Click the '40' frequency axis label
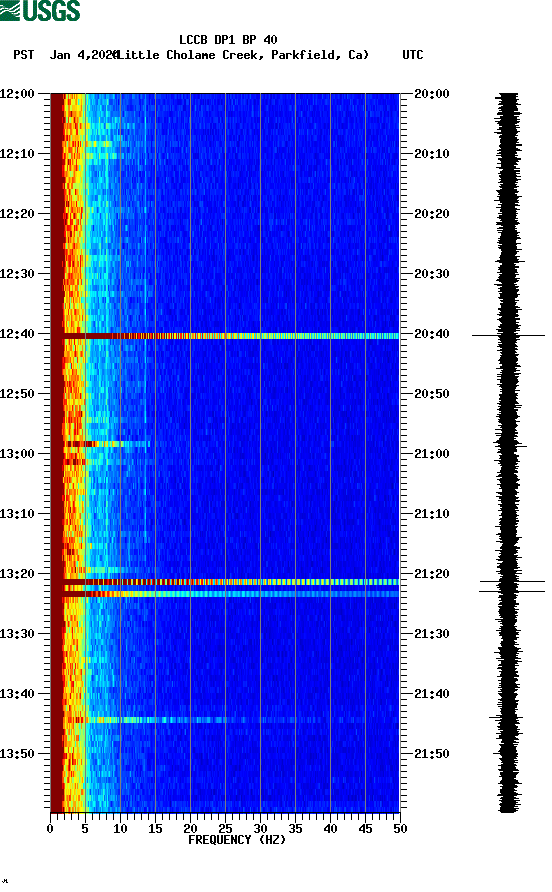The height and width of the screenshot is (892, 552). [x=330, y=829]
